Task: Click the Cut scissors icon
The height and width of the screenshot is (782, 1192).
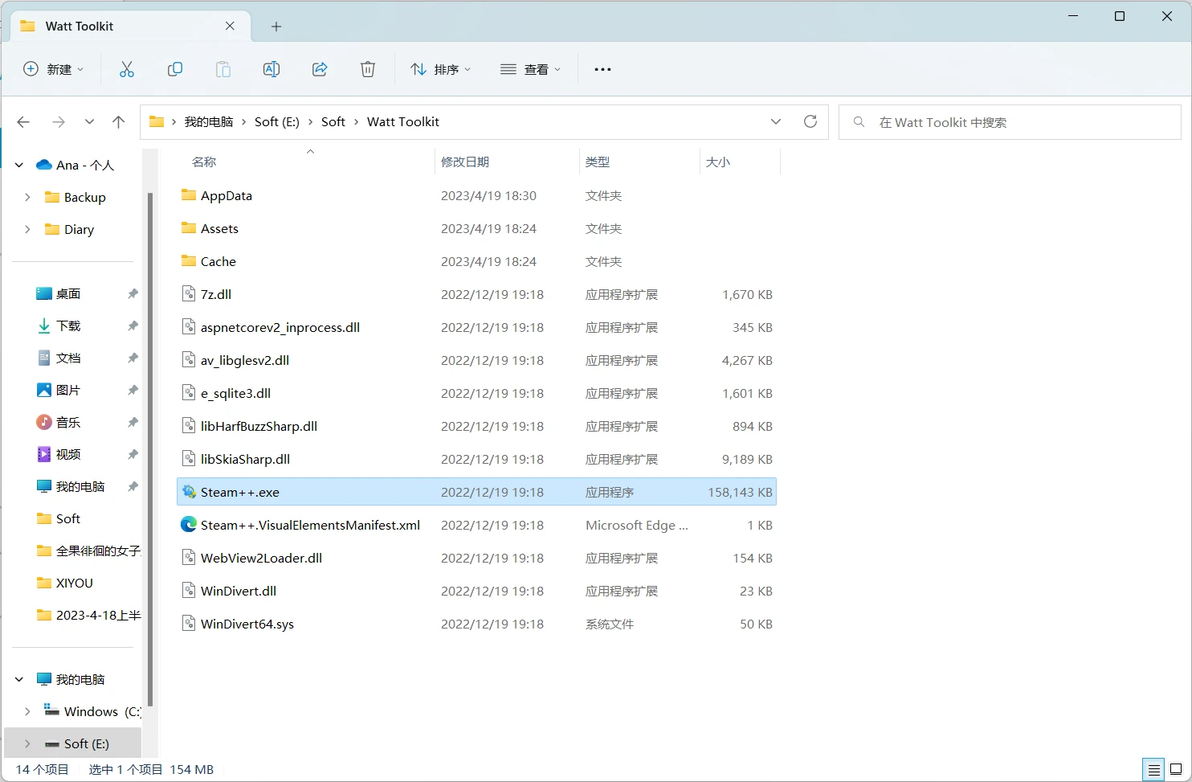Action: (127, 69)
